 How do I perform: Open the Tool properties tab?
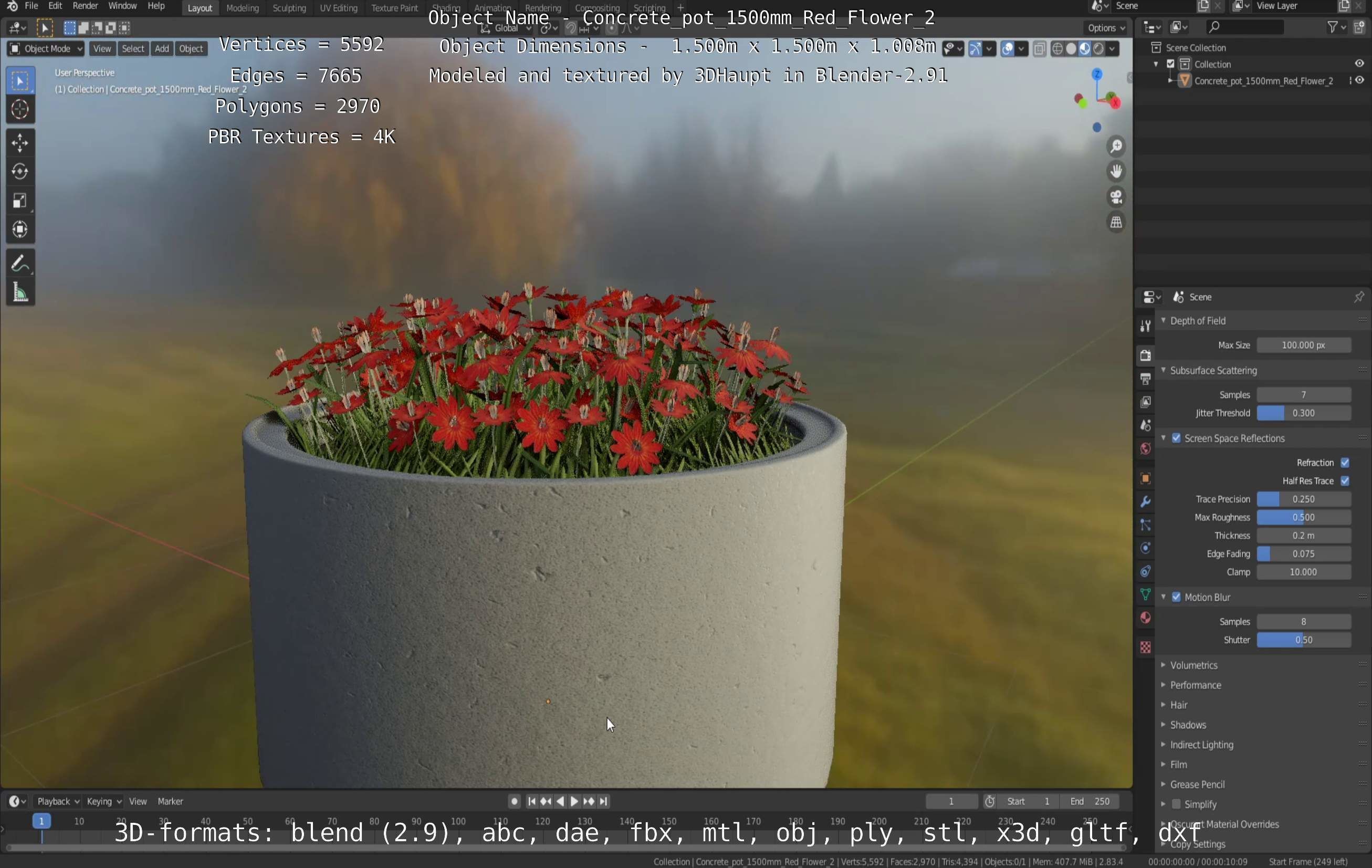click(x=1145, y=326)
